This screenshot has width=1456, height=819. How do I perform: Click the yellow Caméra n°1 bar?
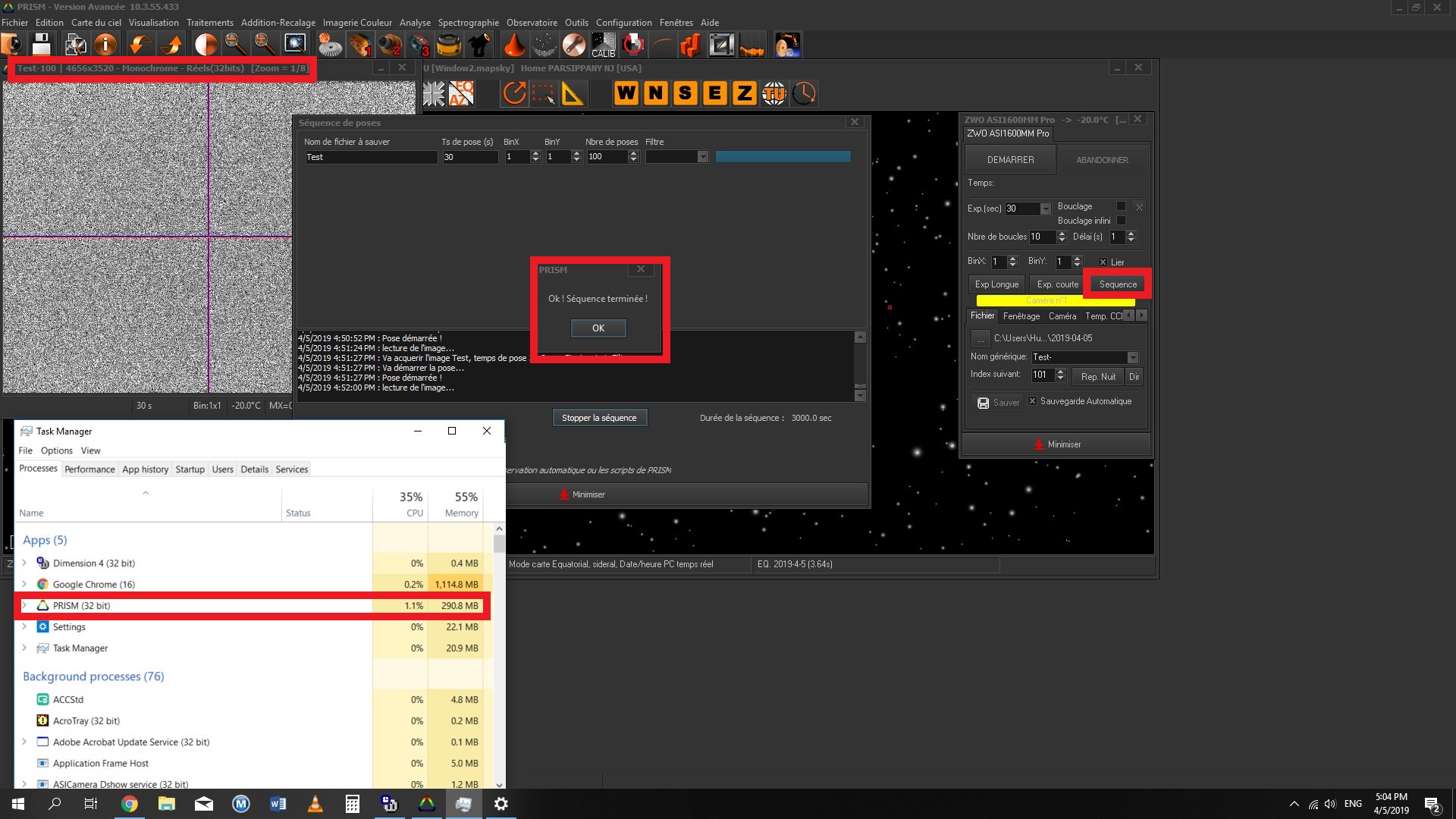point(1056,301)
